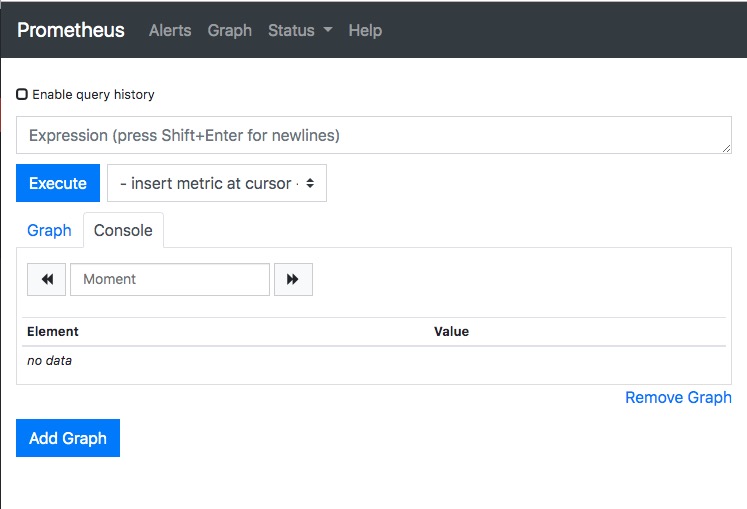This screenshot has width=747, height=509.
Task: Click the expression box resize handle
Action: [x=726, y=148]
